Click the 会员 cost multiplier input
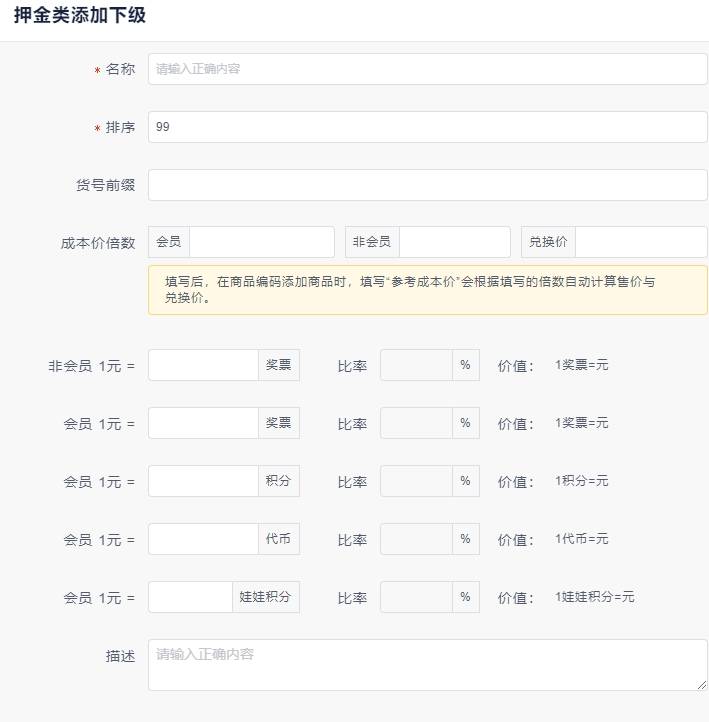 click(262, 242)
